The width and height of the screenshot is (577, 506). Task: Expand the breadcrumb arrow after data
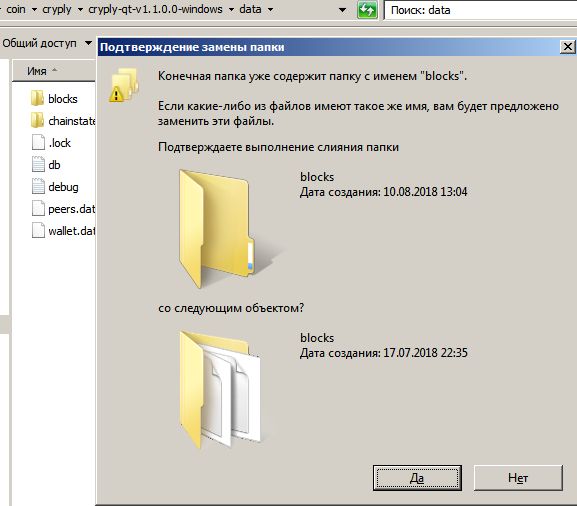[x=270, y=9]
